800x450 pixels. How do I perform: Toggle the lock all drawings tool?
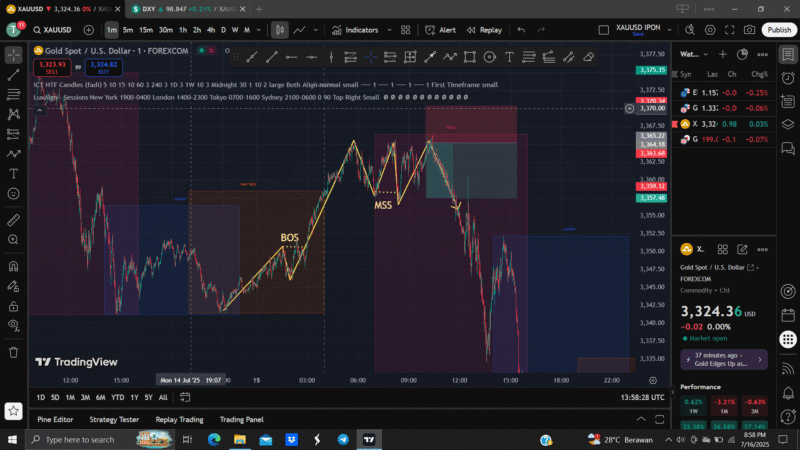pos(13,305)
